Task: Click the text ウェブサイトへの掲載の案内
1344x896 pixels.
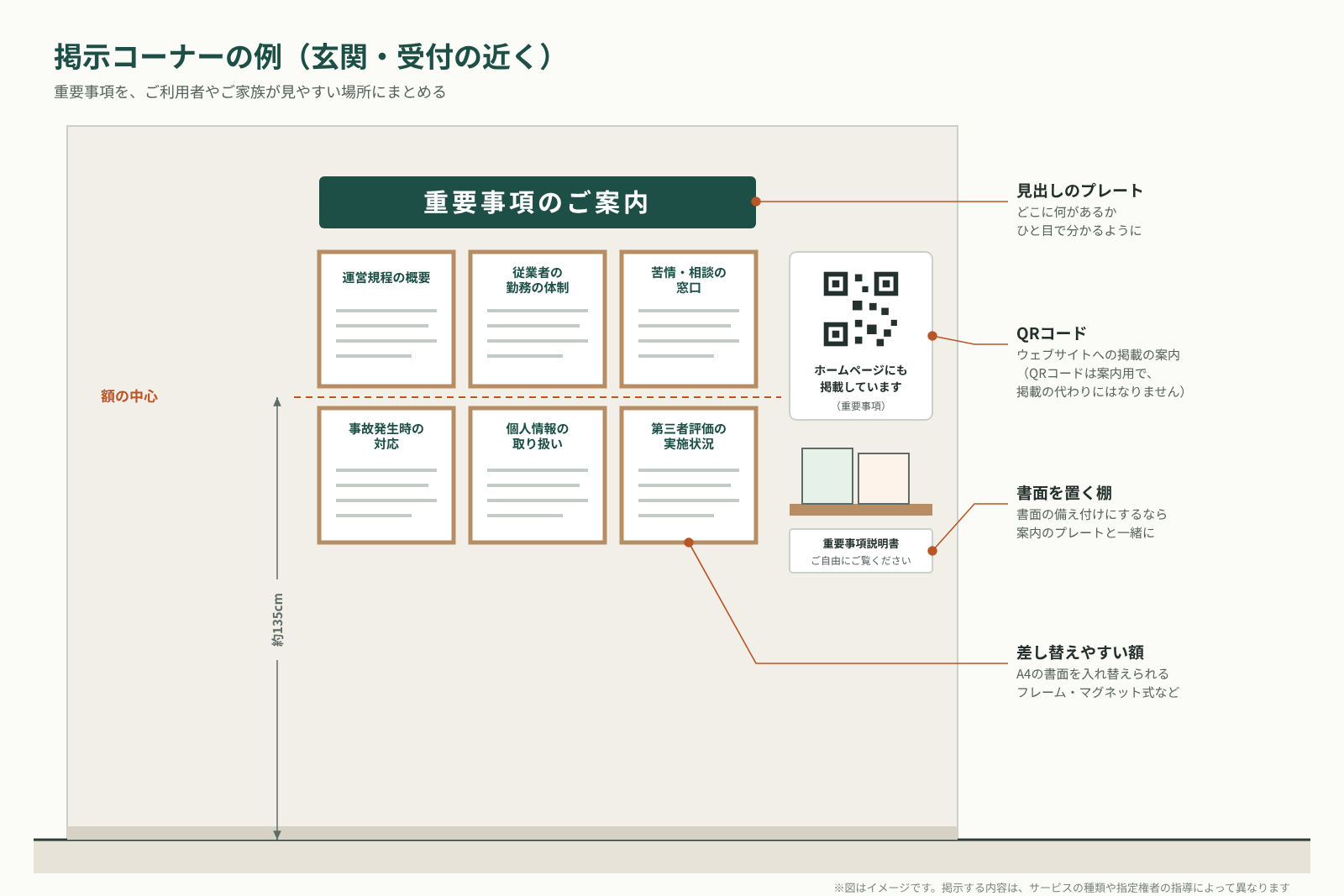Action: click(x=1099, y=354)
